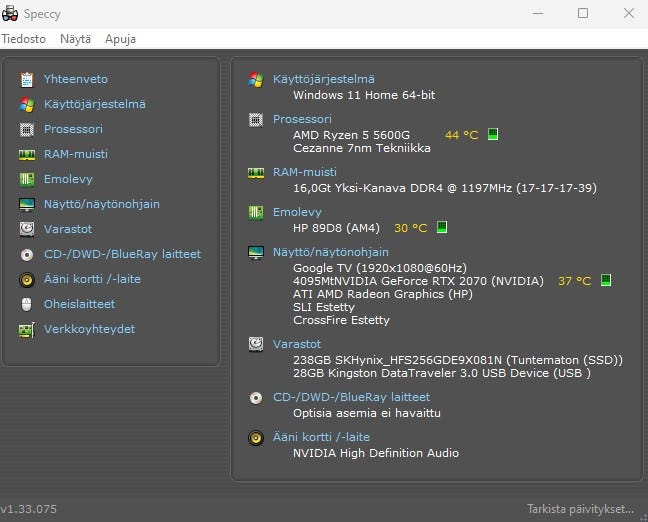Viewport: 648px width, 522px height.
Task: Open the Tiedosto menu
Action: click(24, 39)
